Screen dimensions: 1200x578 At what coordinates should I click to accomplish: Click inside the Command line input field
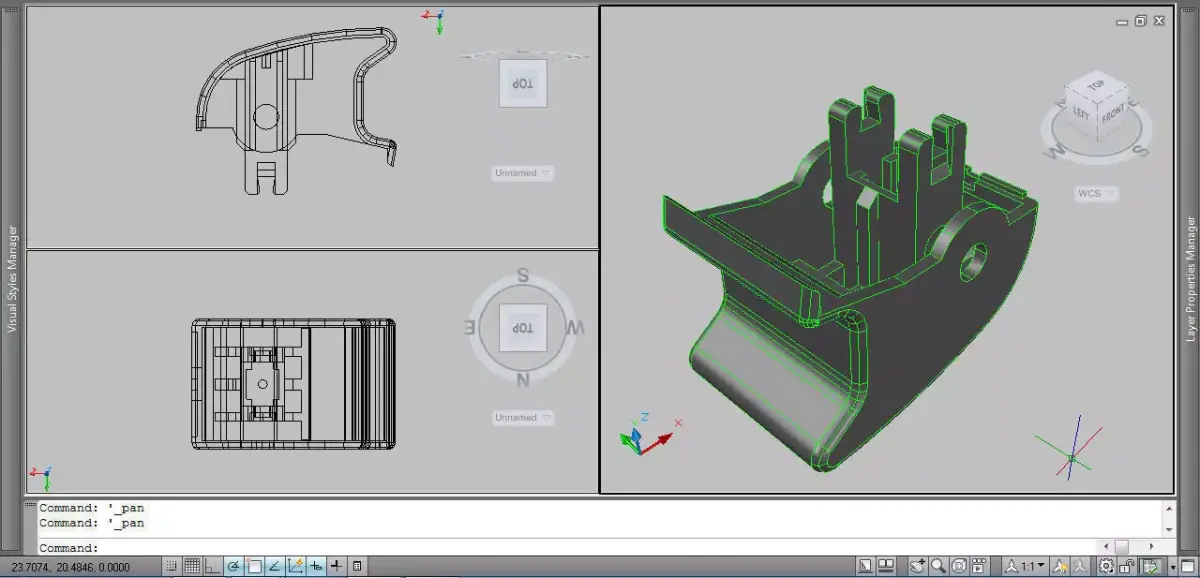[x=400, y=545]
